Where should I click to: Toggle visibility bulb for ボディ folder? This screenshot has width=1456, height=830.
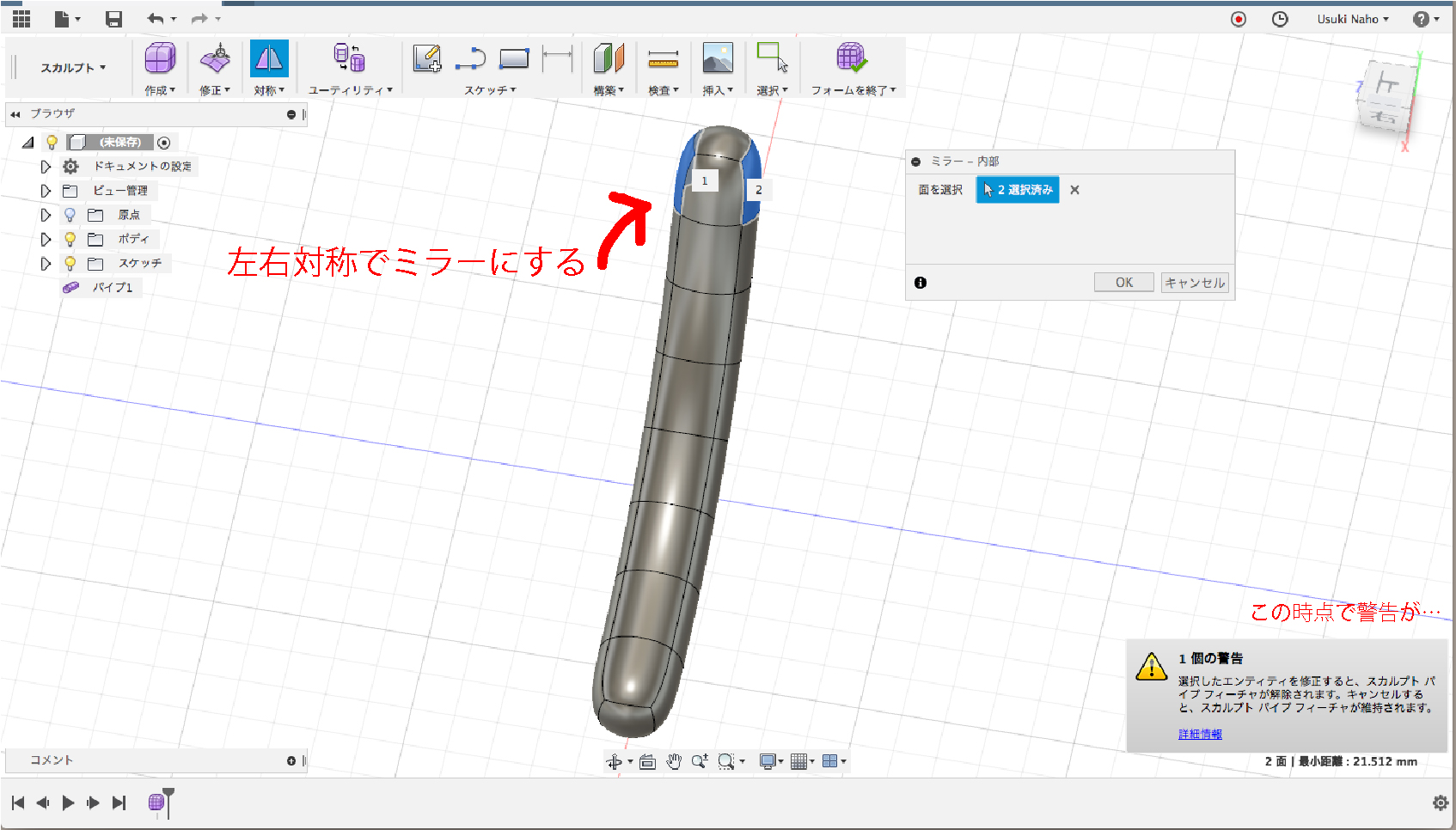[x=70, y=239]
